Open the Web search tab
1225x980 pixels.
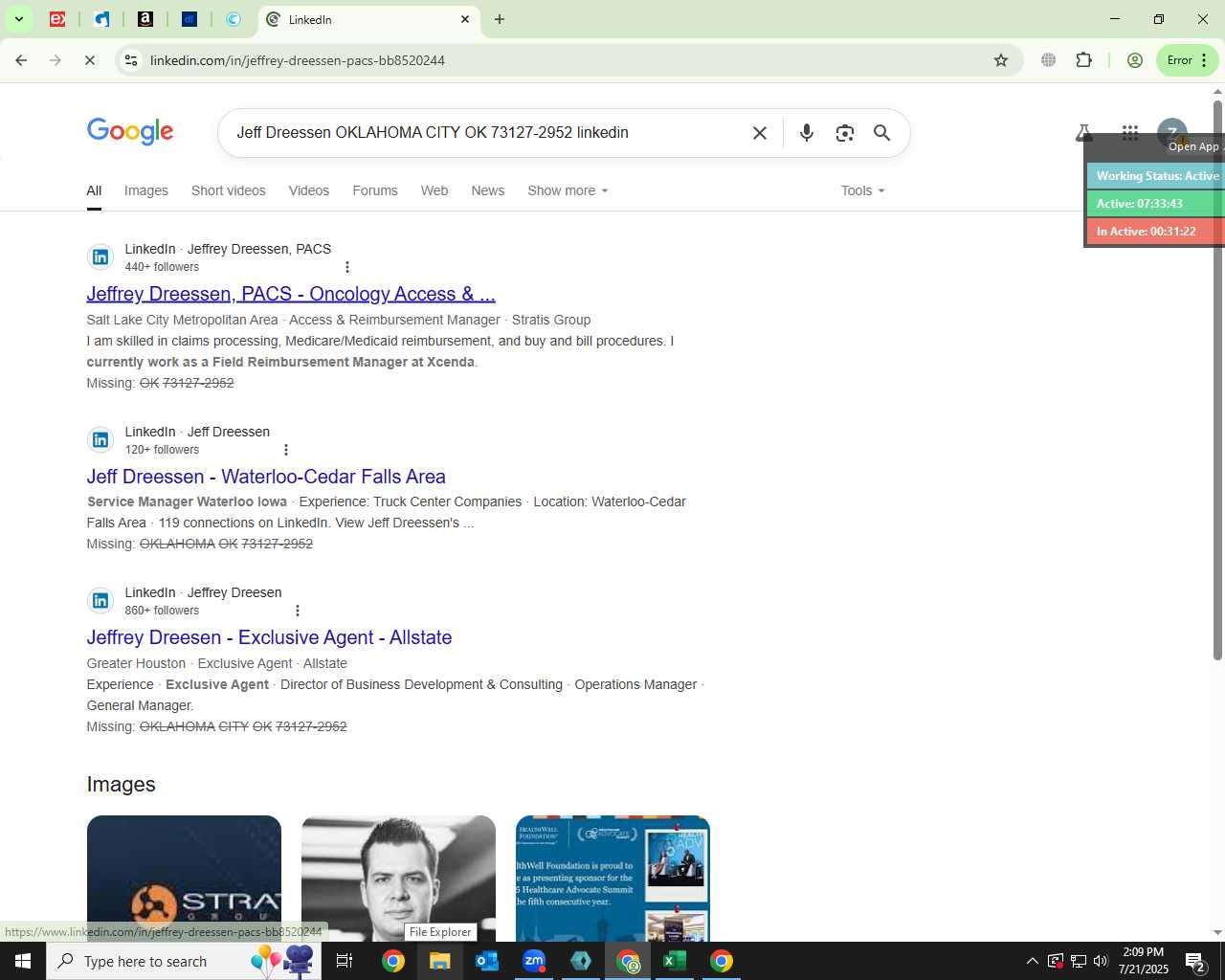click(434, 190)
